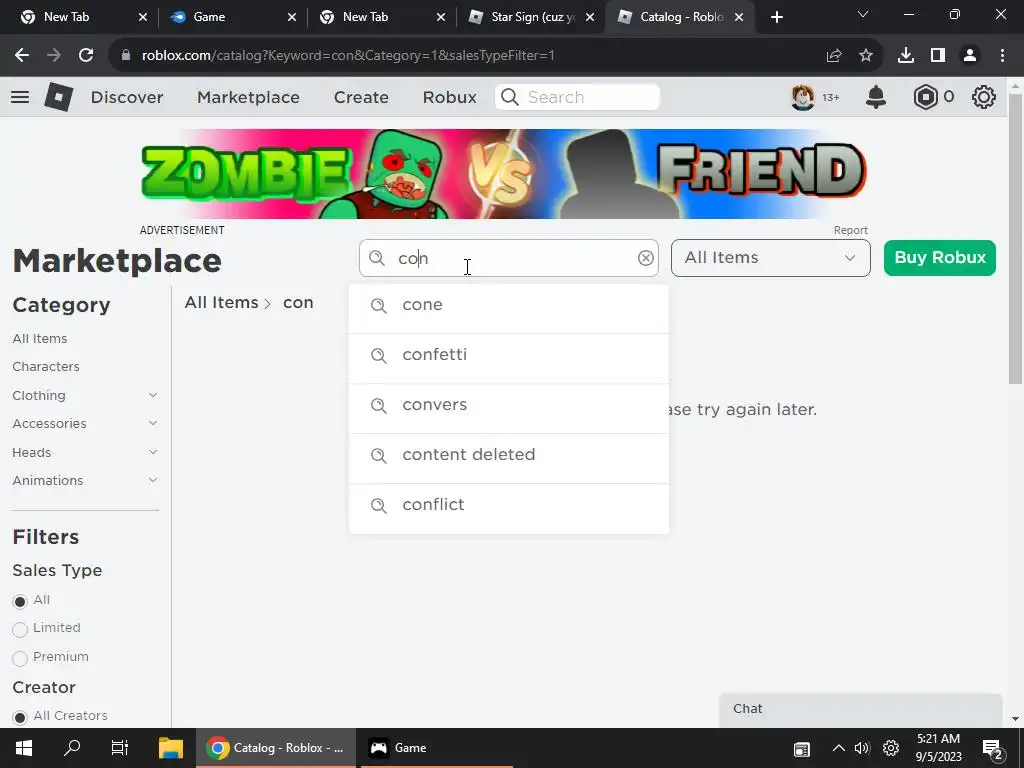
Task: Click the Roblox logo home icon
Action: pos(59,97)
